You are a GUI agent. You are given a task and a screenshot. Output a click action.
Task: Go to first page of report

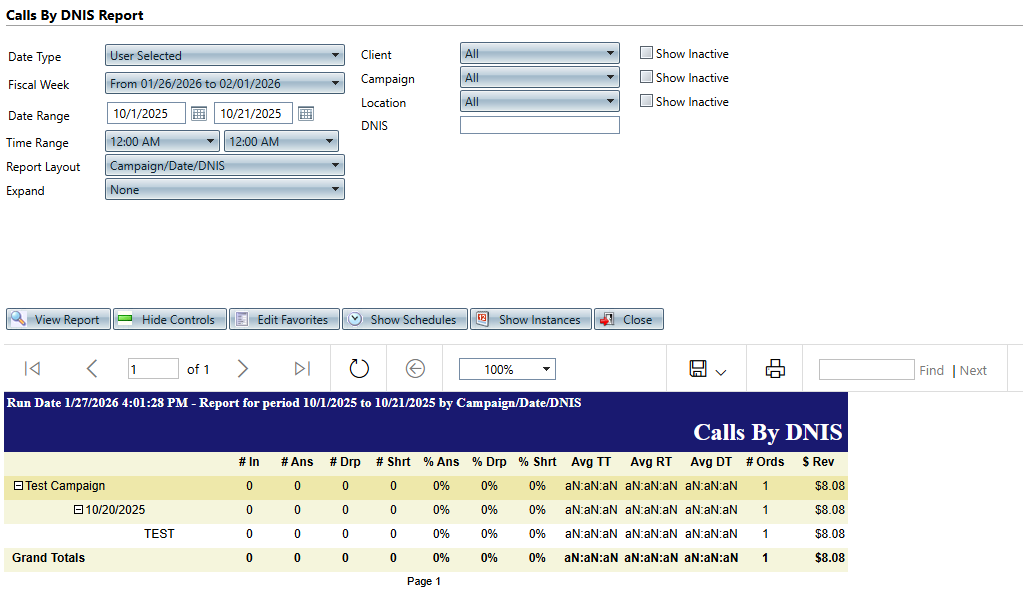[32, 369]
